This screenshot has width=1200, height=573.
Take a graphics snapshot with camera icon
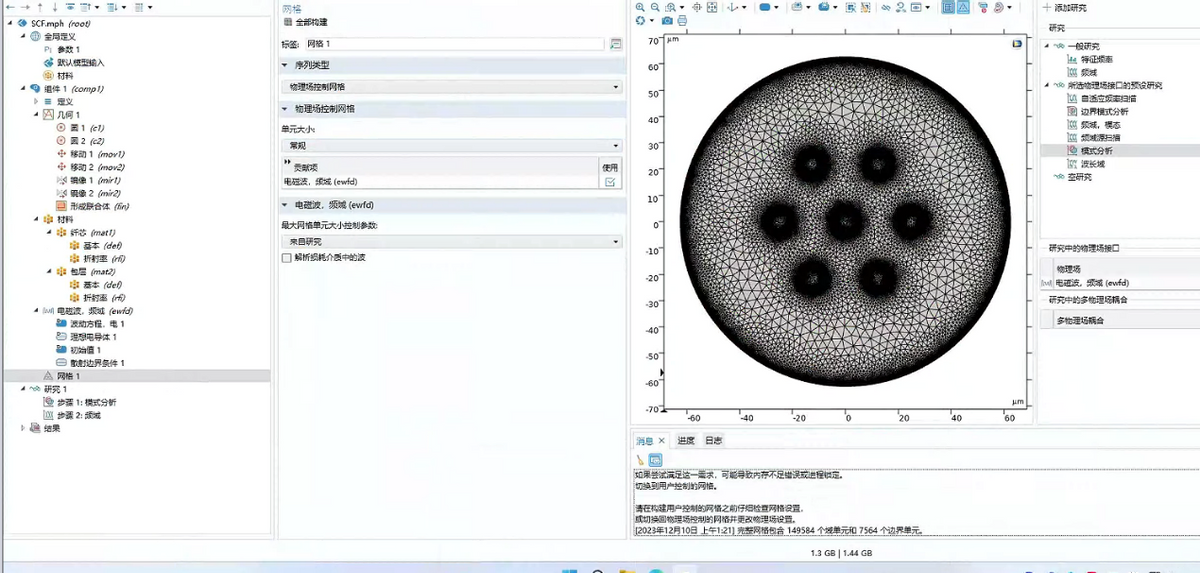tap(666, 21)
